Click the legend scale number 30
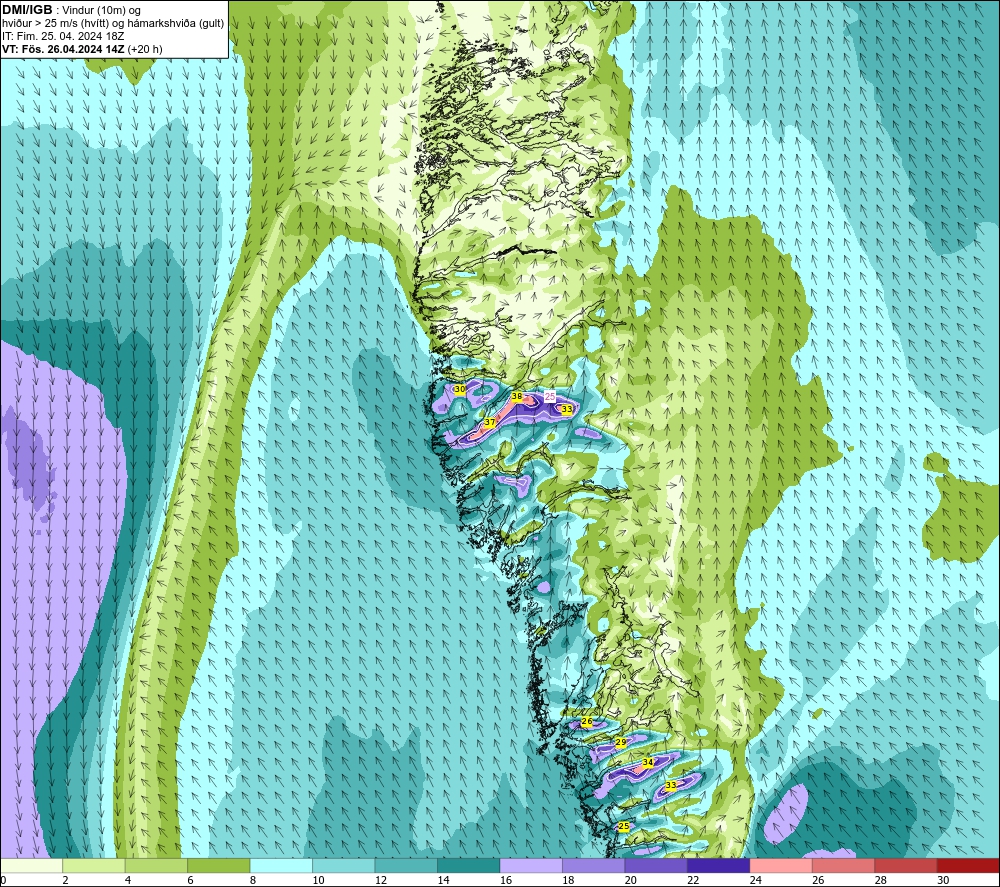Image resolution: width=1000 pixels, height=887 pixels. click(x=943, y=880)
